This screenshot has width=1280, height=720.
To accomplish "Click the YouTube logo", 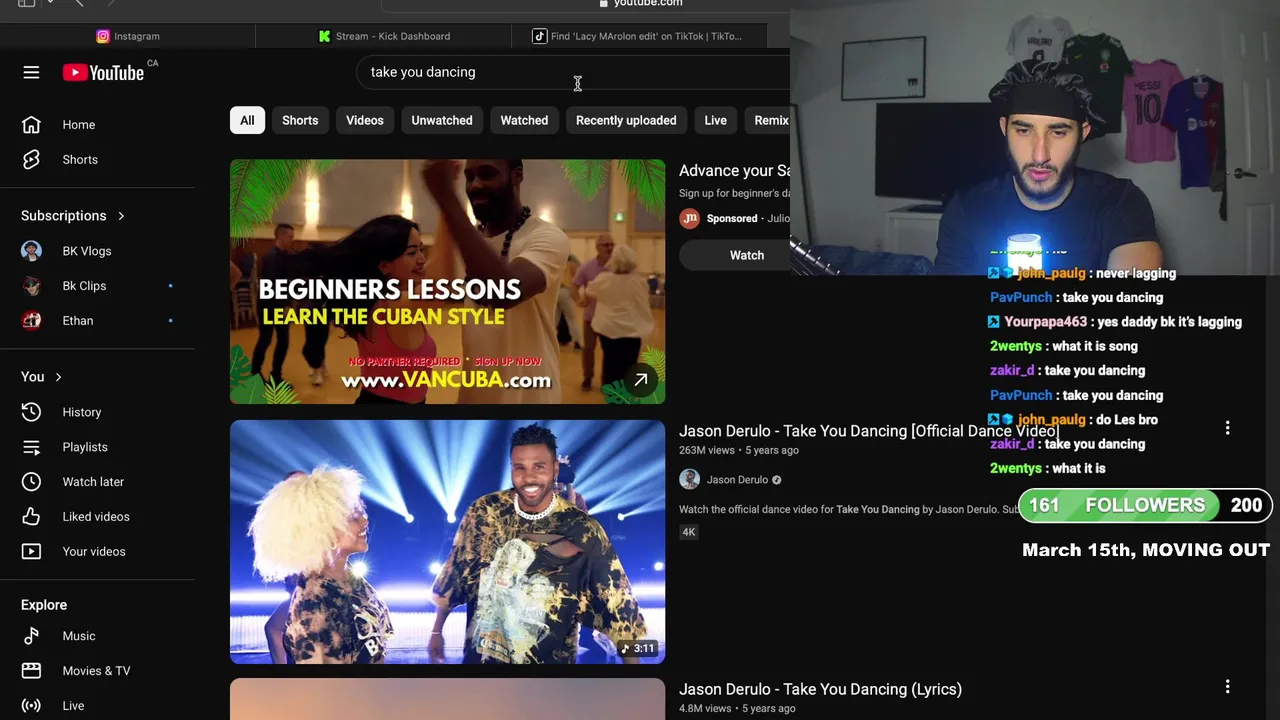I will 104,72.
